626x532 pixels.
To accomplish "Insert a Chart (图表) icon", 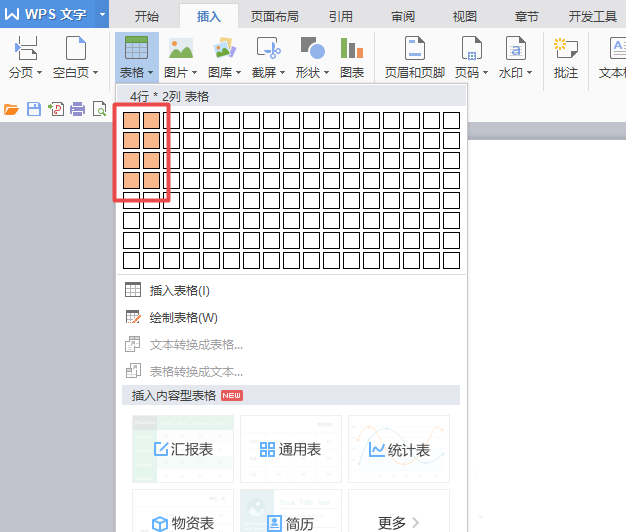I will [x=352, y=48].
